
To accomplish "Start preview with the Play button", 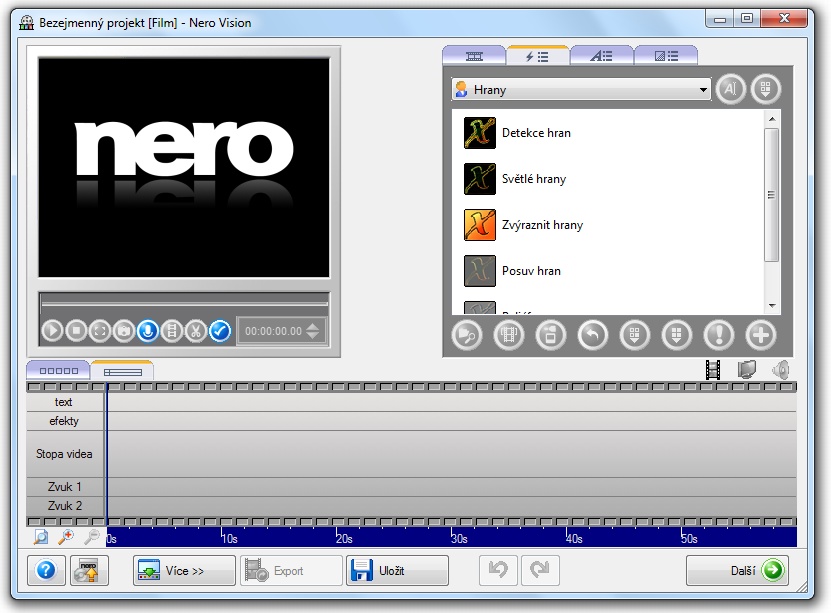I will [52, 331].
